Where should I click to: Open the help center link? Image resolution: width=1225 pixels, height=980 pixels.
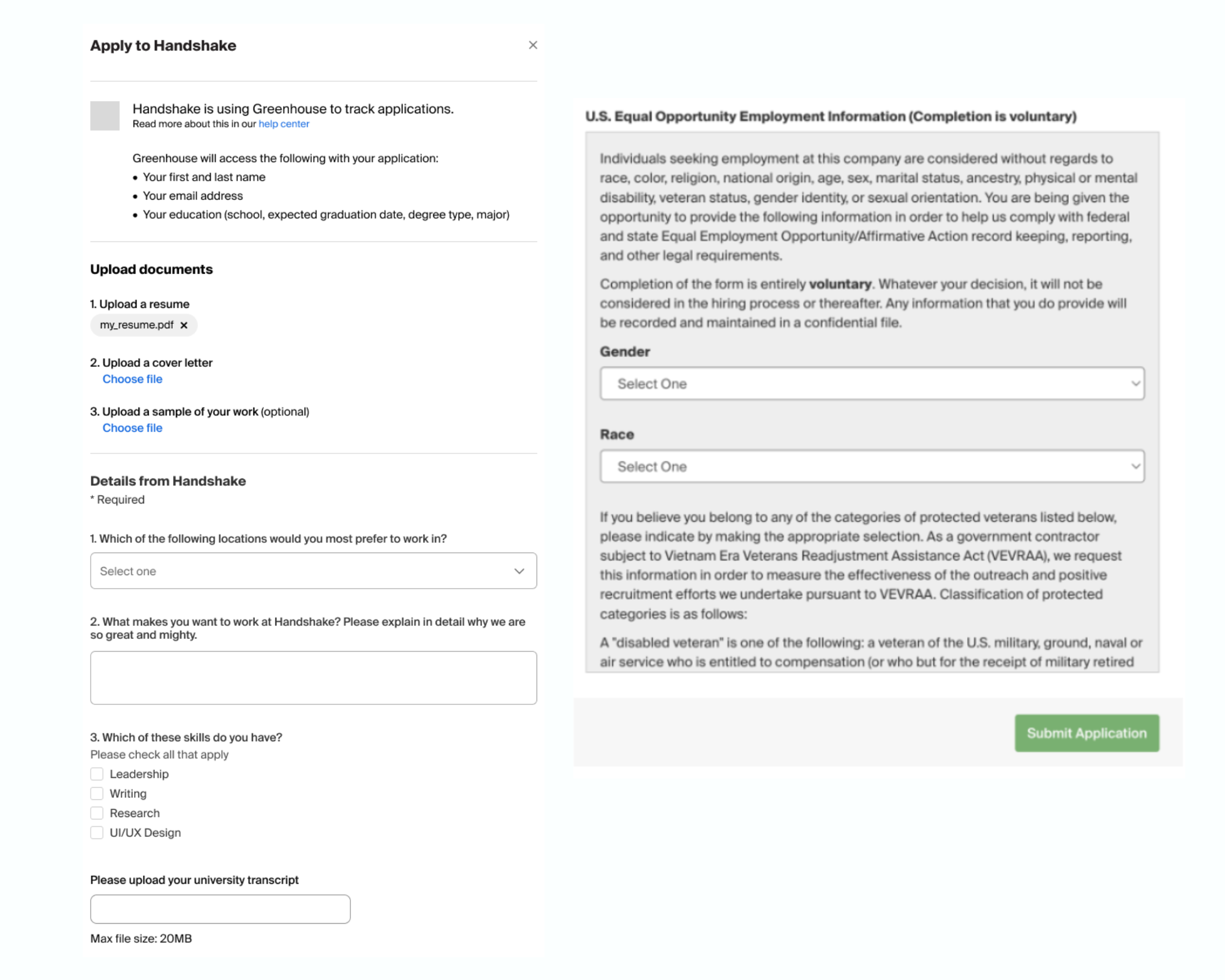(284, 124)
